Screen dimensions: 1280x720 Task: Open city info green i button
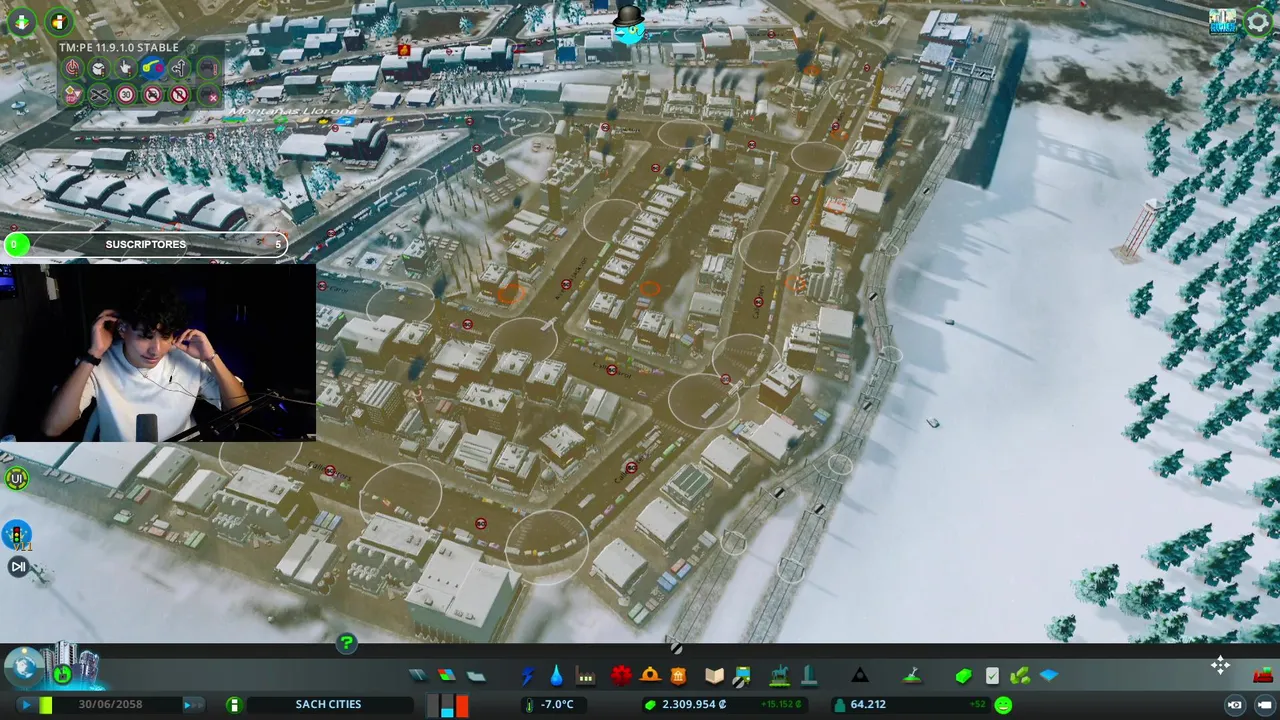234,705
